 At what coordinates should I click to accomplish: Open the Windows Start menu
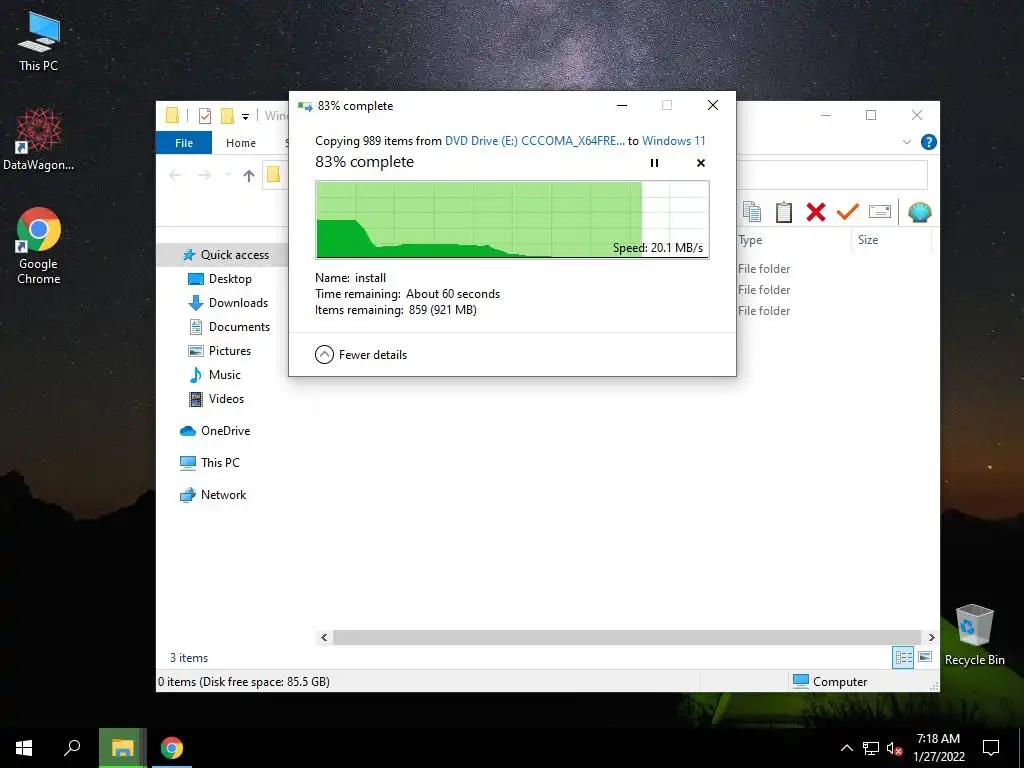click(x=24, y=748)
